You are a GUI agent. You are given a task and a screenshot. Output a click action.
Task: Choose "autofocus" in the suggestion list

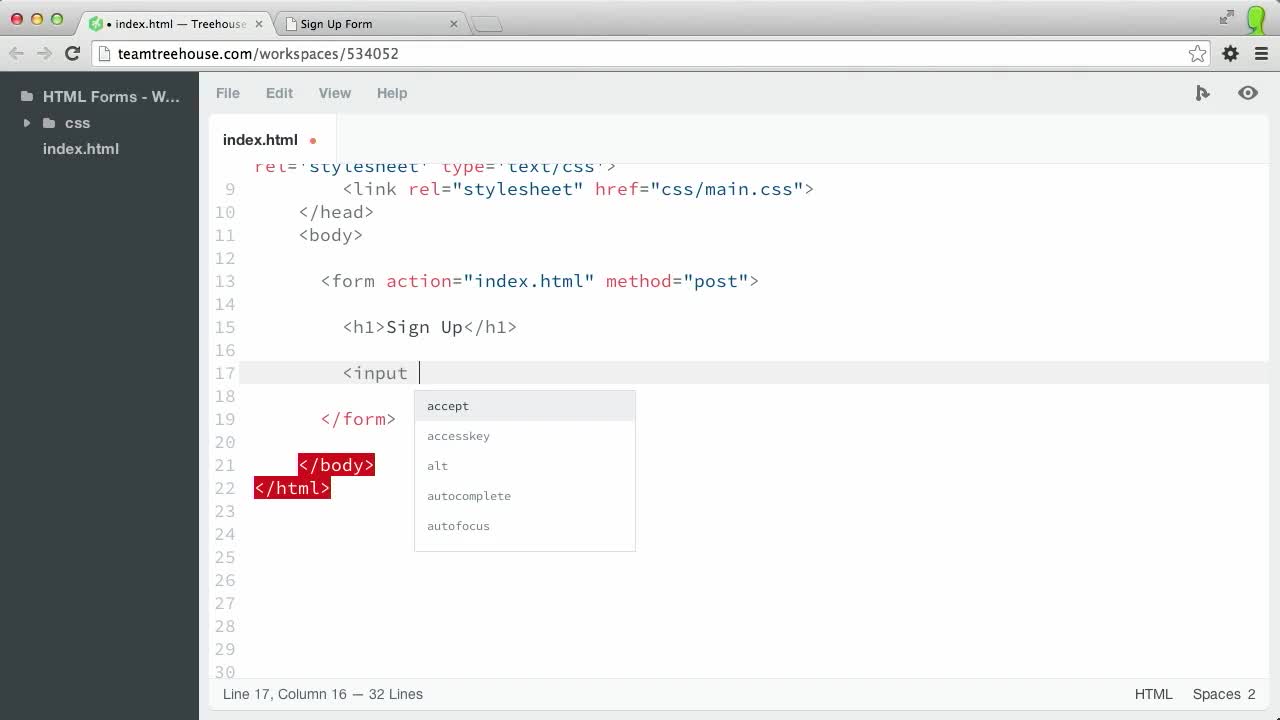pyautogui.click(x=458, y=526)
